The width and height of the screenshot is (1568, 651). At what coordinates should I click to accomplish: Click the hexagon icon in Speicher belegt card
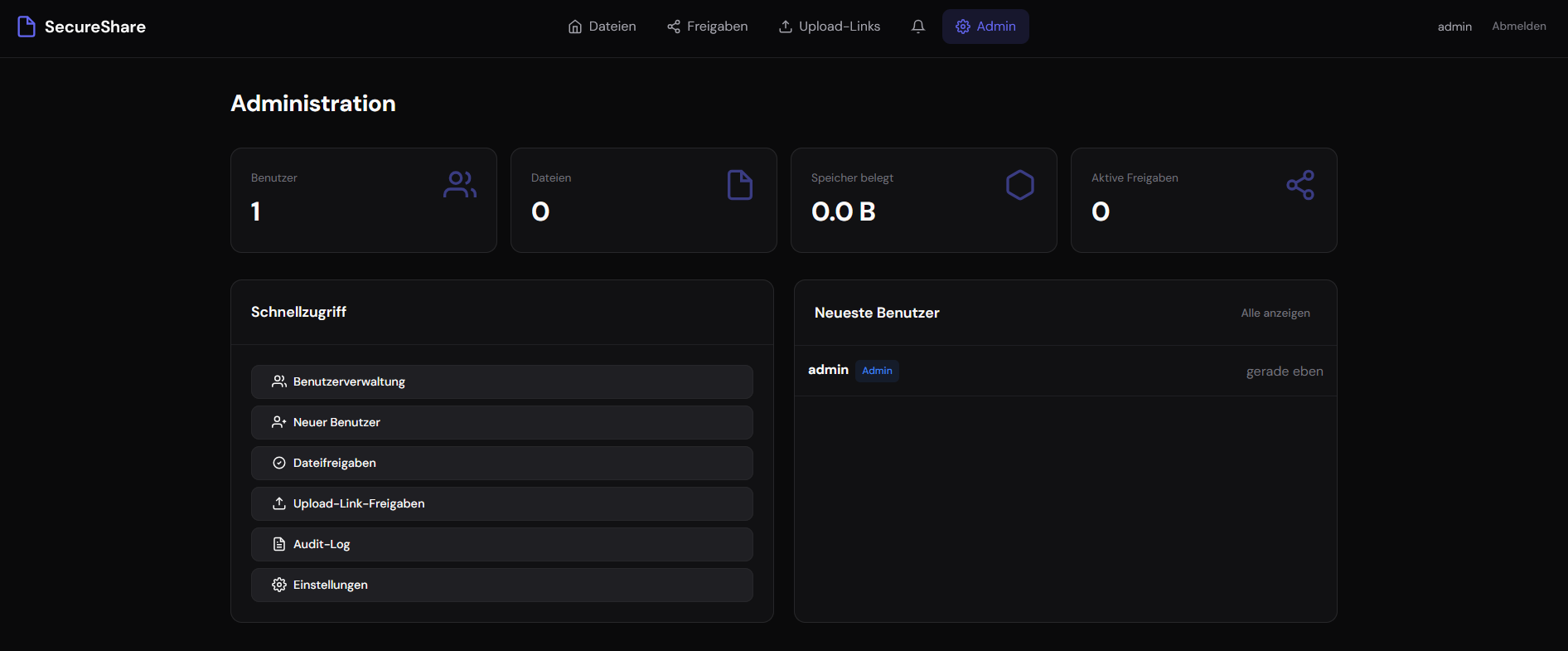[1019, 184]
